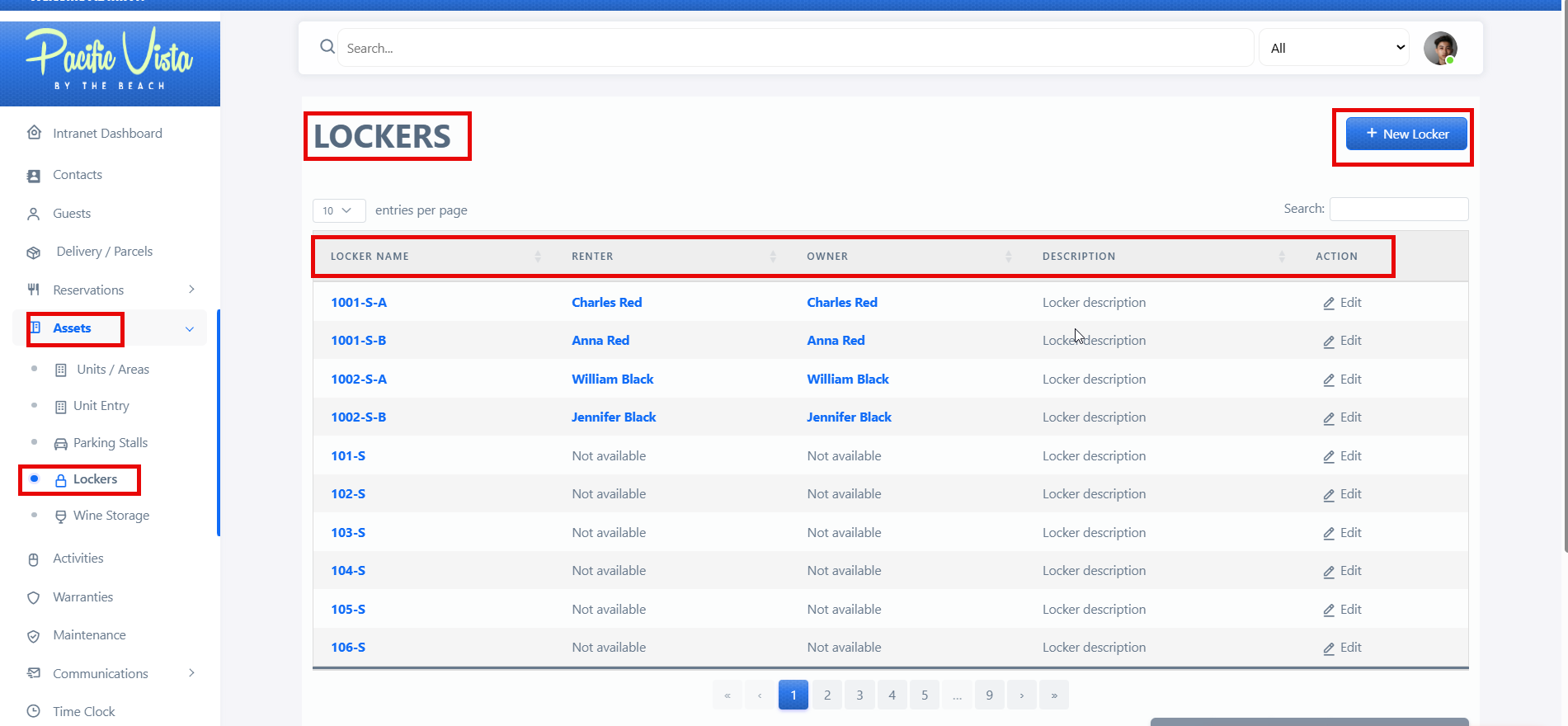Open Units / Areas in the sidebar
The width and height of the screenshot is (1568, 726).
pos(112,370)
